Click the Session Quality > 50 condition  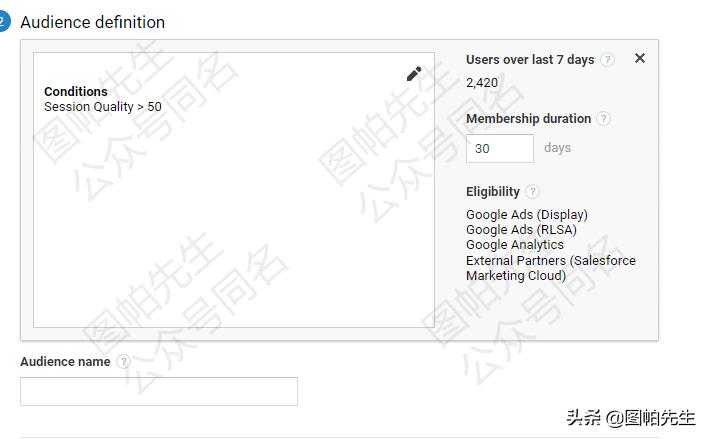[103, 107]
